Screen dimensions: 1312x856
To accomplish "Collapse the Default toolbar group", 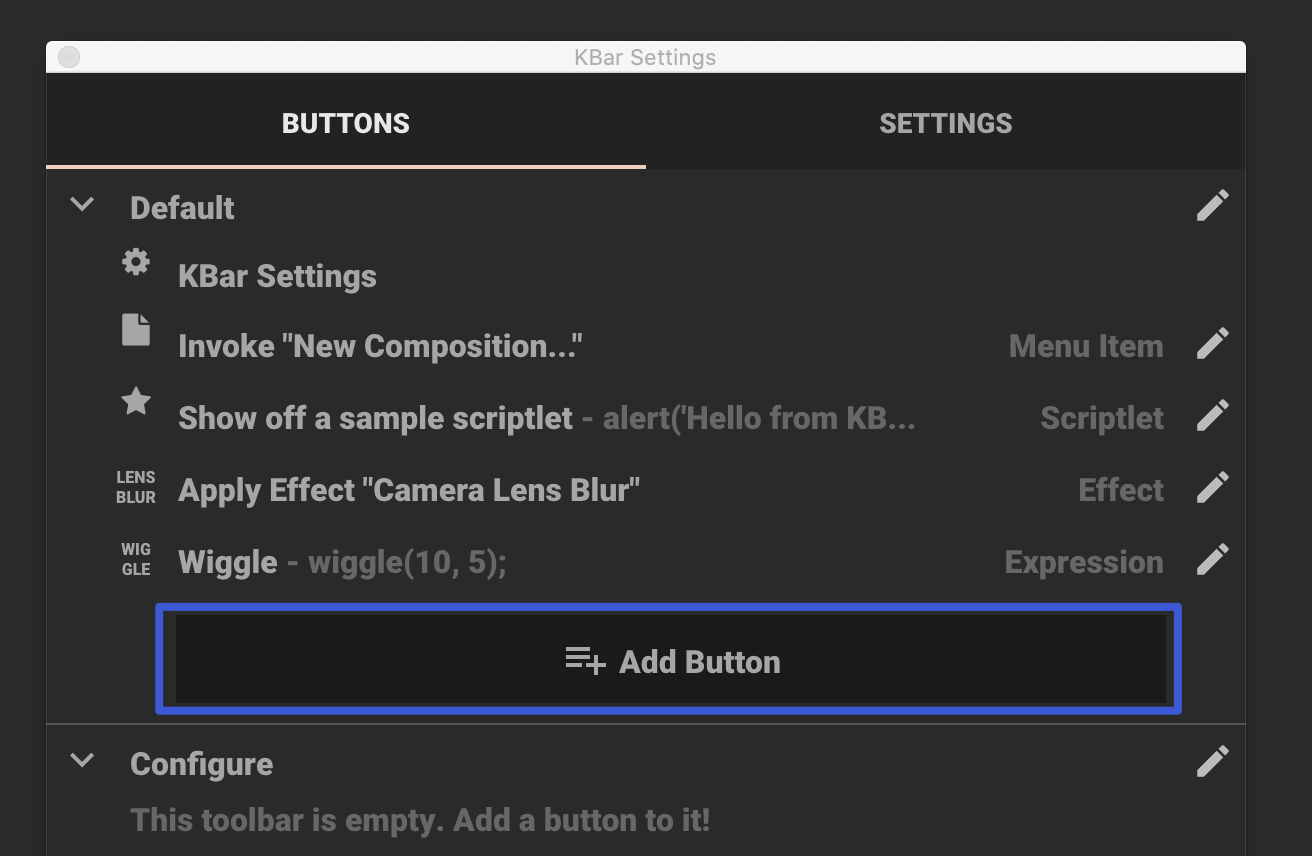I will coord(82,205).
